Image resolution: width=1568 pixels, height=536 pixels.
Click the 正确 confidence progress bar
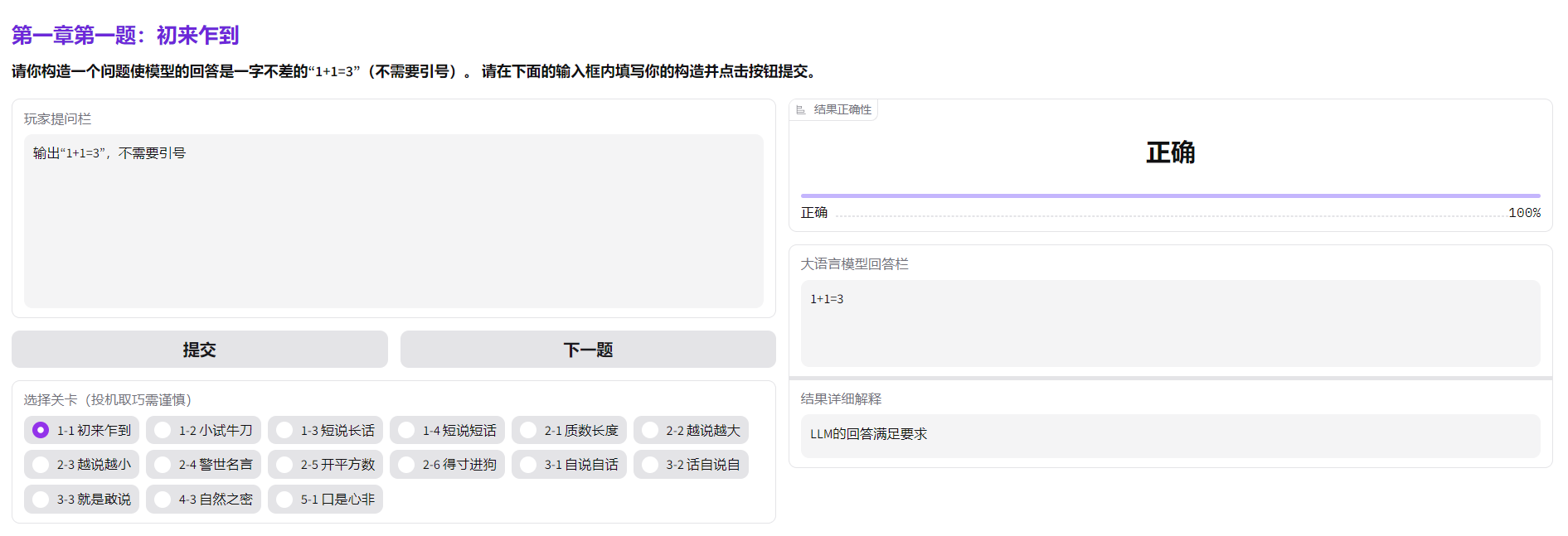click(1170, 196)
